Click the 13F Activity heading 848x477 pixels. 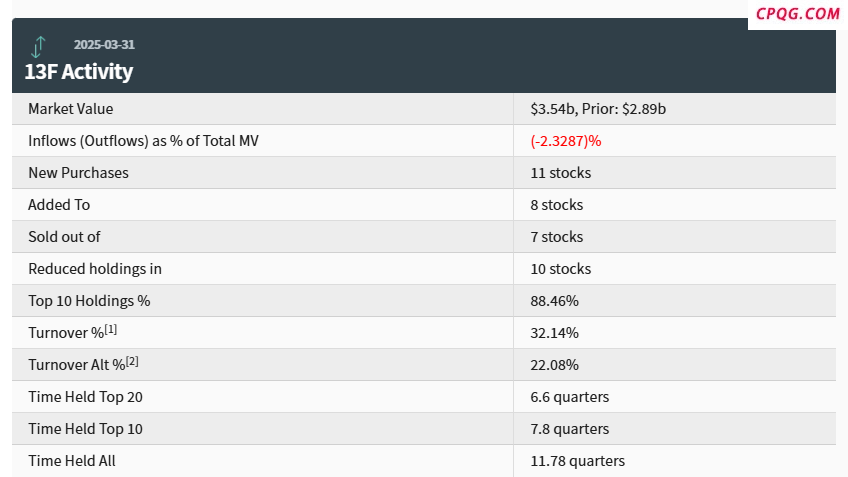tap(78, 71)
